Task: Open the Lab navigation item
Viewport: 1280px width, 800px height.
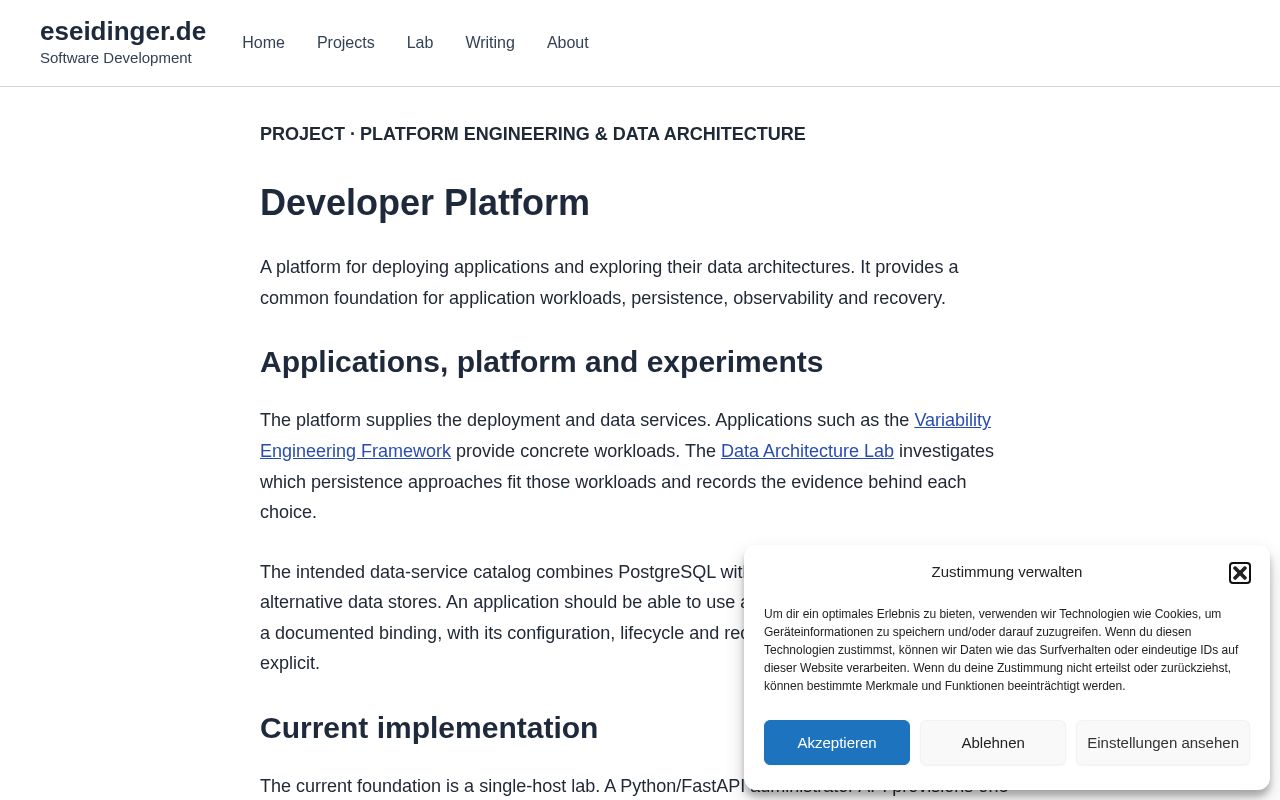Action: coord(420,43)
